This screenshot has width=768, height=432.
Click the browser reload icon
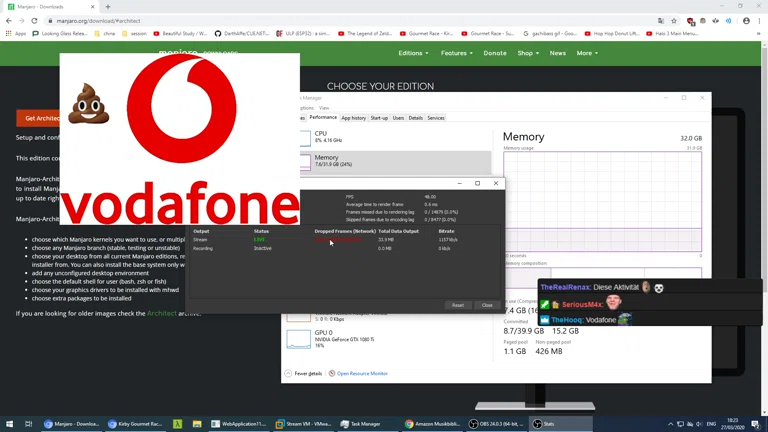point(34,20)
